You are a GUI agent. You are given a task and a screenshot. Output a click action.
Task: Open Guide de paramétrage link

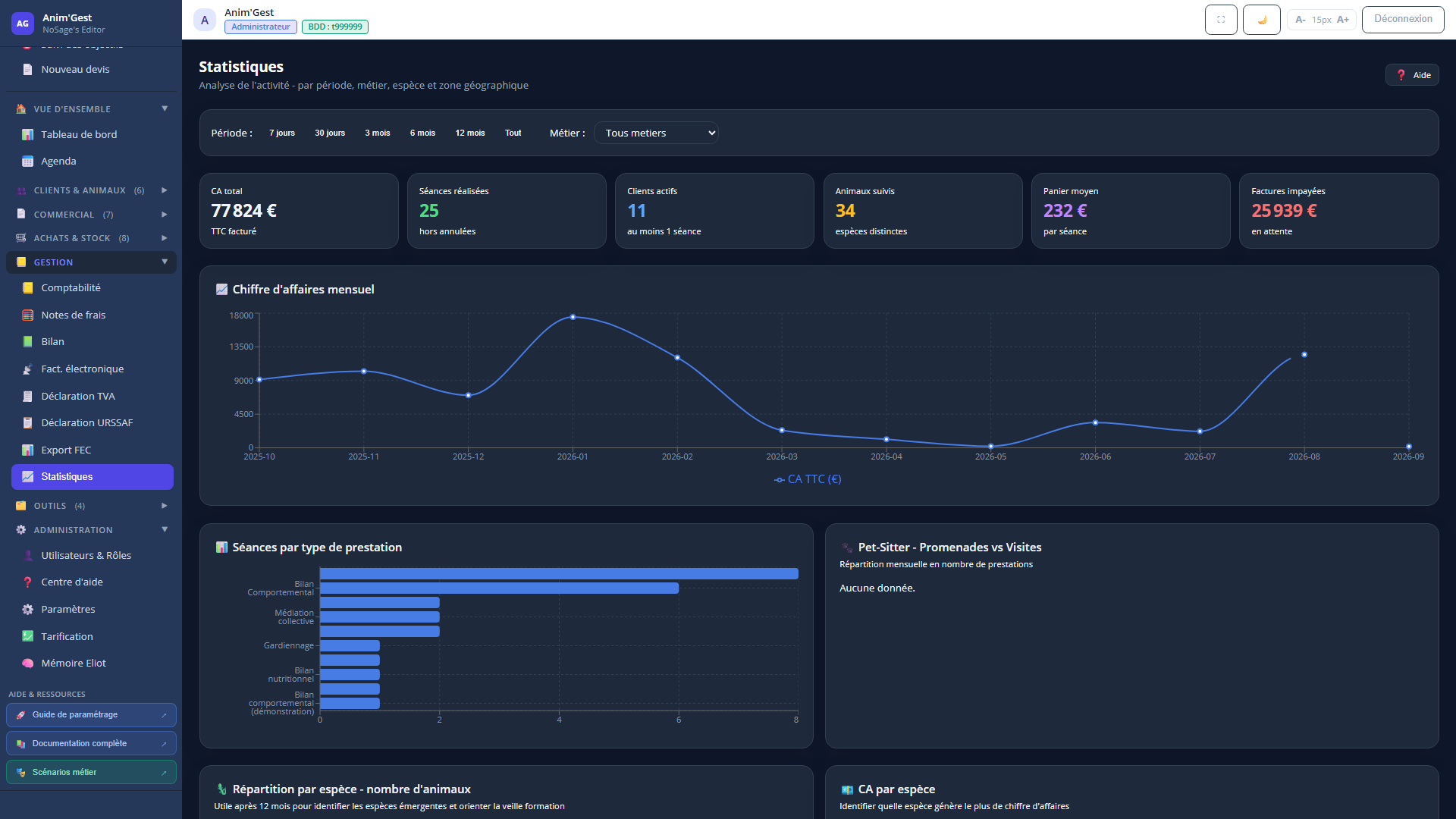tap(91, 715)
